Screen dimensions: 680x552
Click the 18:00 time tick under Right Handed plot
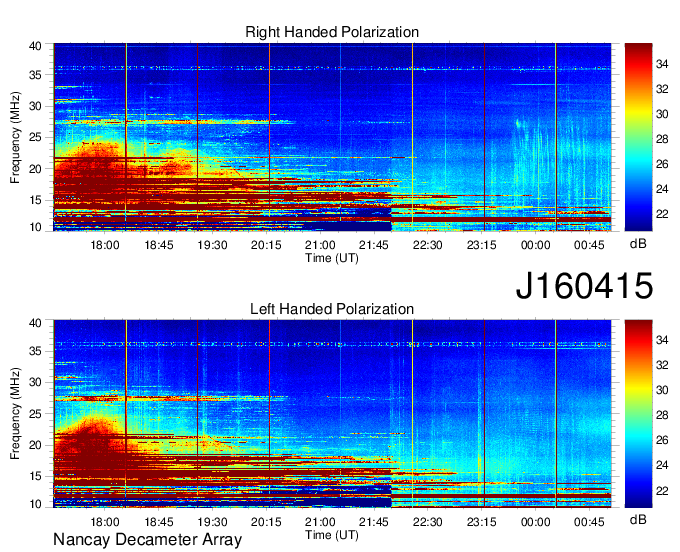[x=105, y=245]
